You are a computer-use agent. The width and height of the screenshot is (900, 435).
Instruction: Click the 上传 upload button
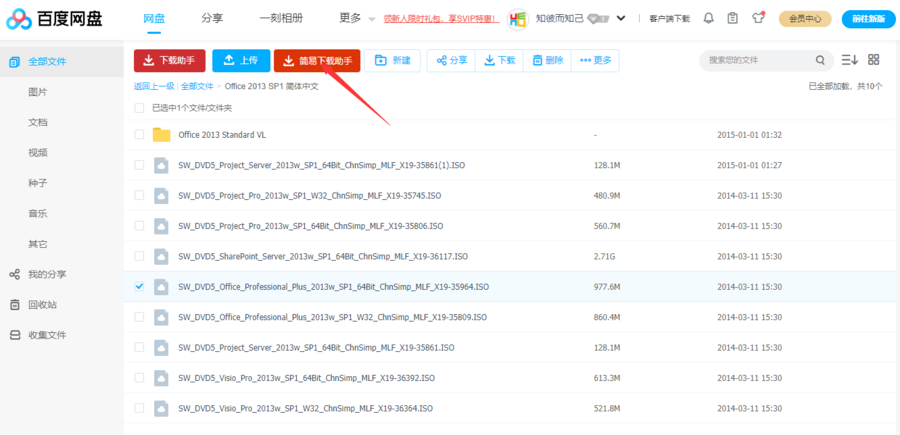click(241, 60)
